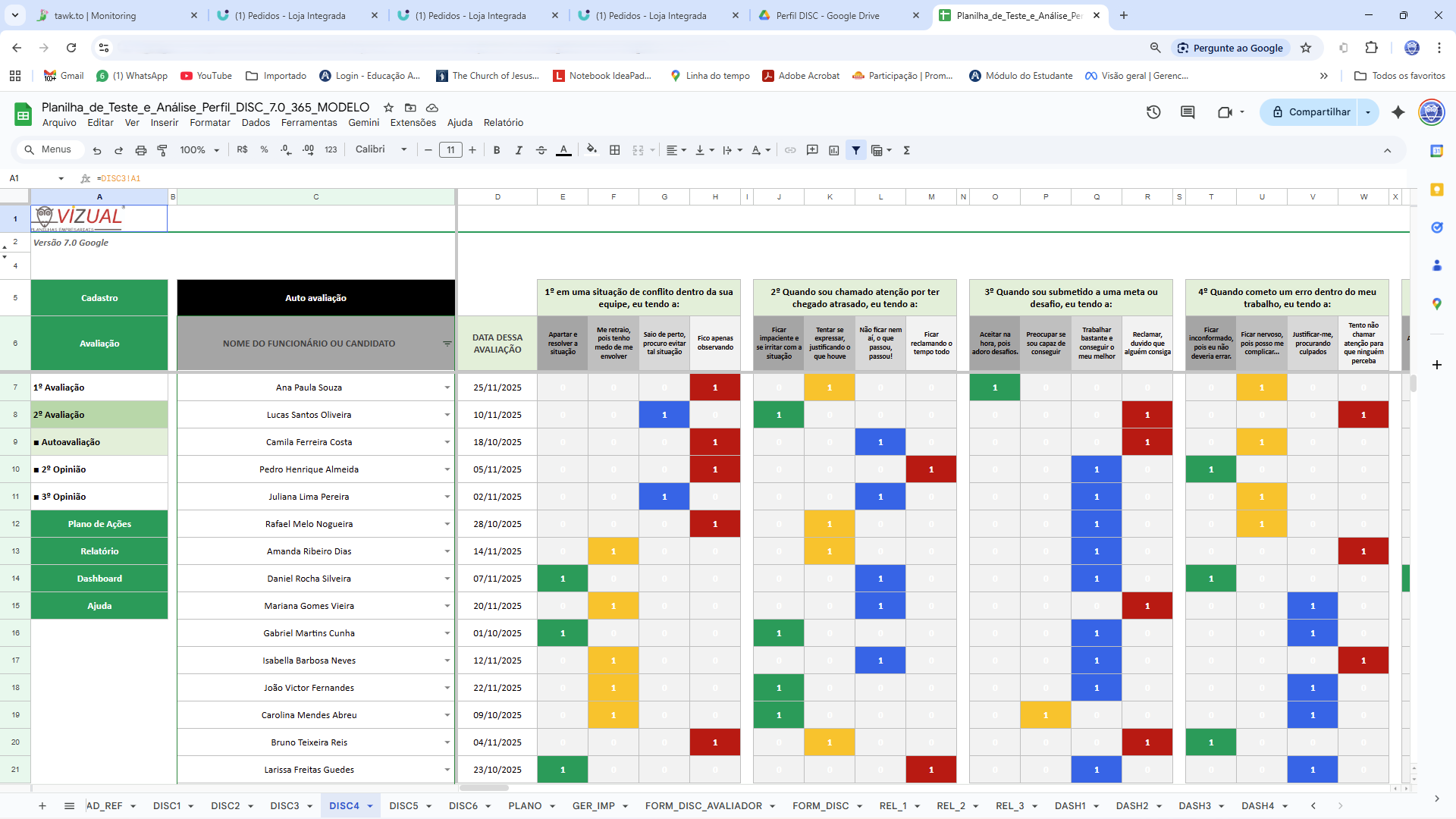Select the paint format tool
Viewport: 1456px width, 819px height.
pyautogui.click(x=162, y=150)
